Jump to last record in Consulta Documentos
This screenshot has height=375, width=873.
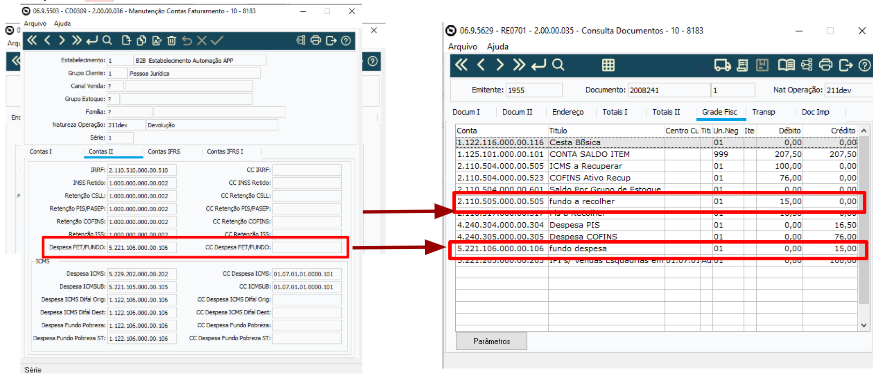click(x=519, y=65)
